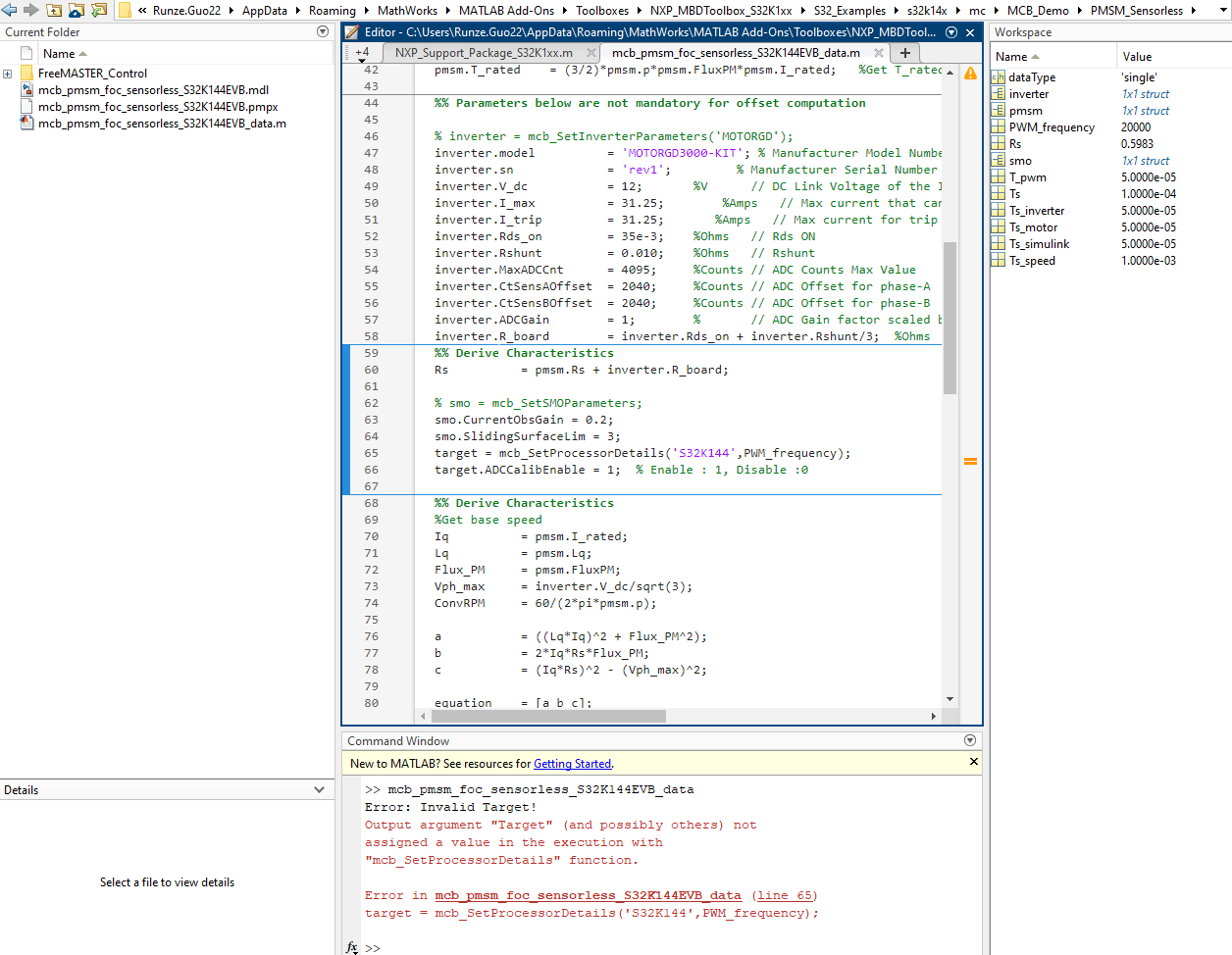Switch to NXP_Support_Package_S32K1xx.m tab
Screen dimensions: 1232x955
tap(484, 53)
